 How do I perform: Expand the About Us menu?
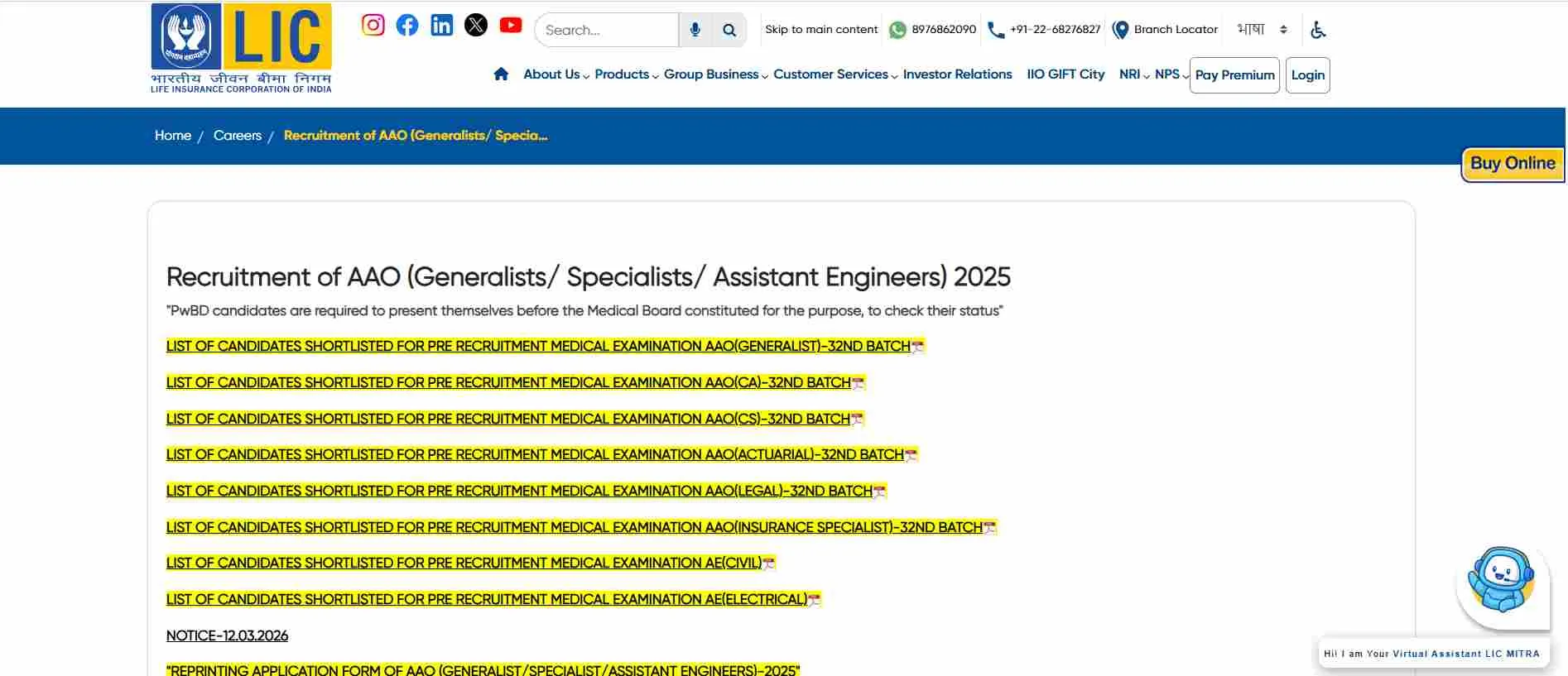(556, 74)
